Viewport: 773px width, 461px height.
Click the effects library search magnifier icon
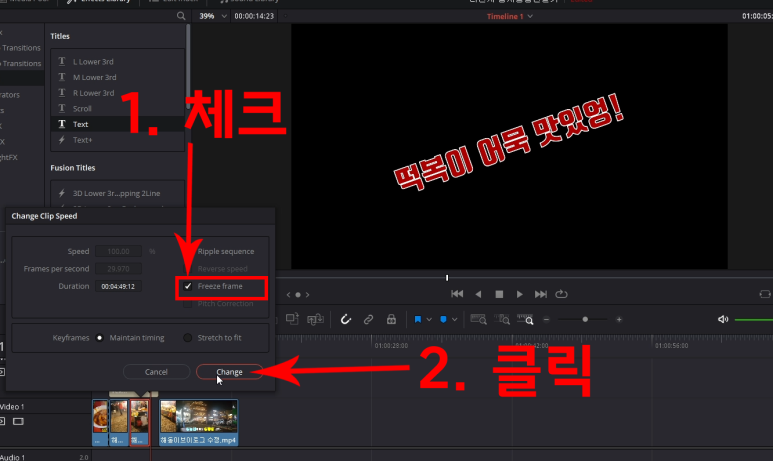pyautogui.click(x=181, y=16)
